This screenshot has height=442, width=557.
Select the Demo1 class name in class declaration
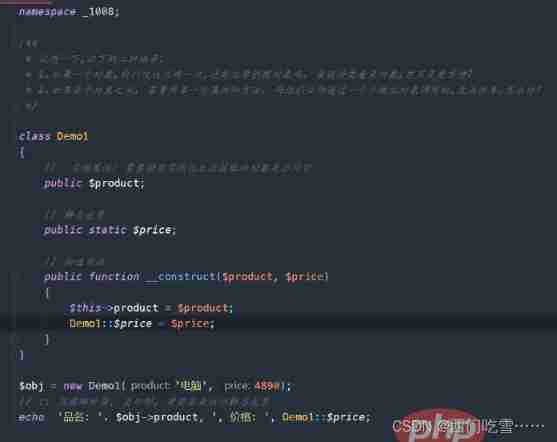pos(72,136)
